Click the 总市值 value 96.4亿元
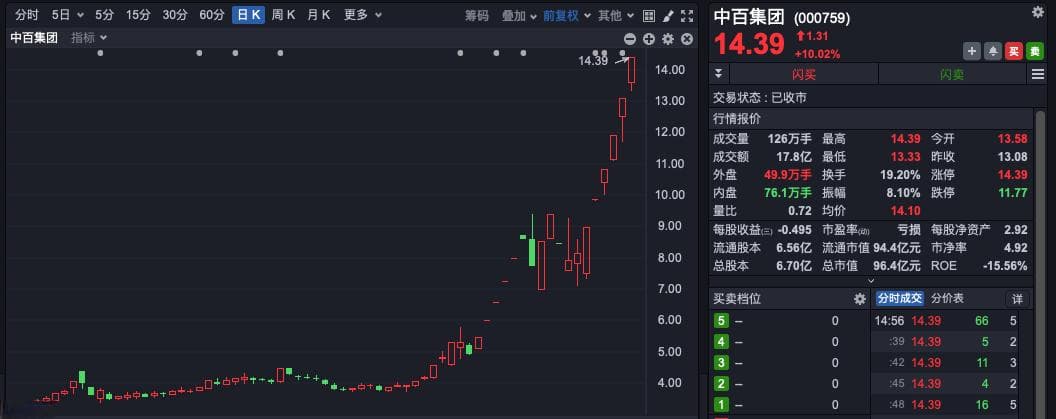Viewport: 1056px width, 419px height. pyautogui.click(x=897, y=265)
